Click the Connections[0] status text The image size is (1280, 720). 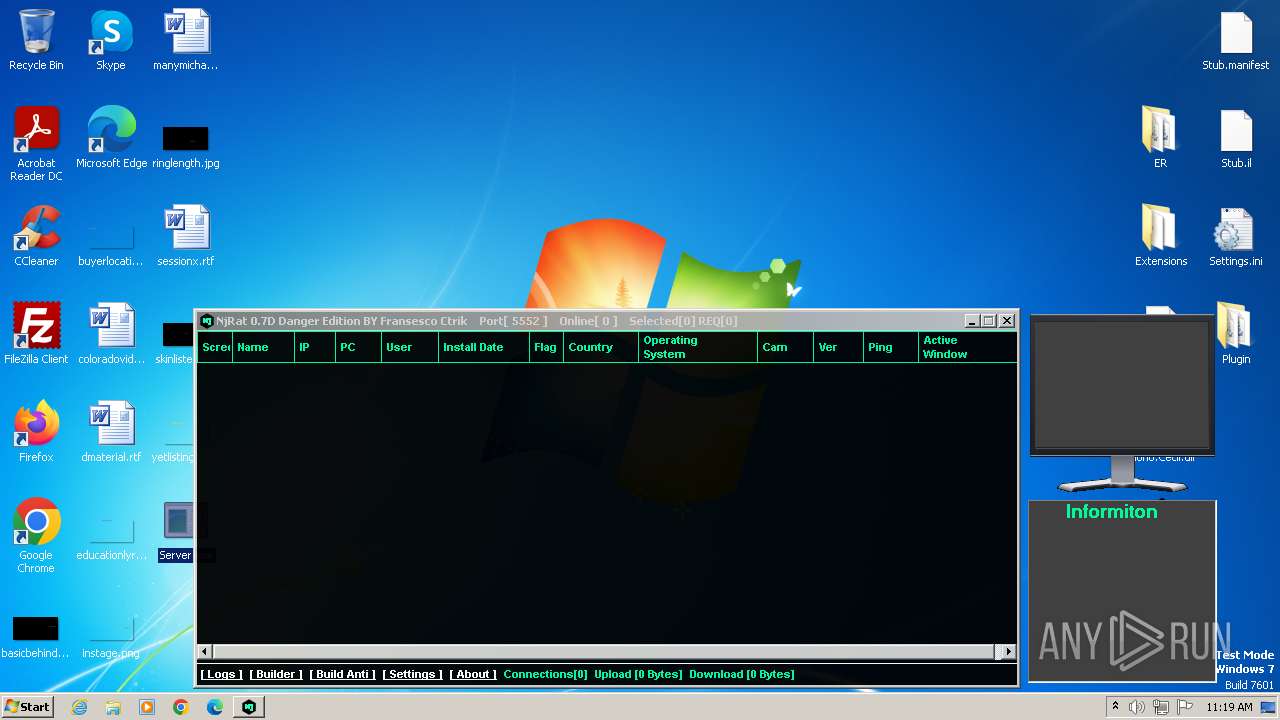545,674
